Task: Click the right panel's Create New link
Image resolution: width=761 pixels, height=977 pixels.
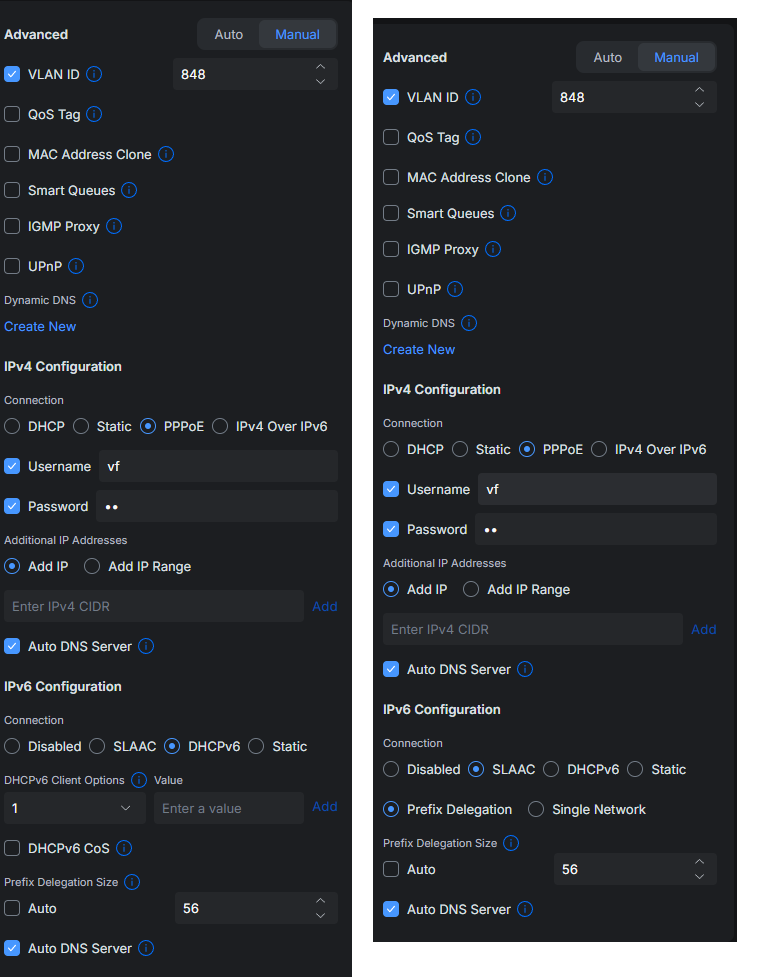Action: click(419, 349)
